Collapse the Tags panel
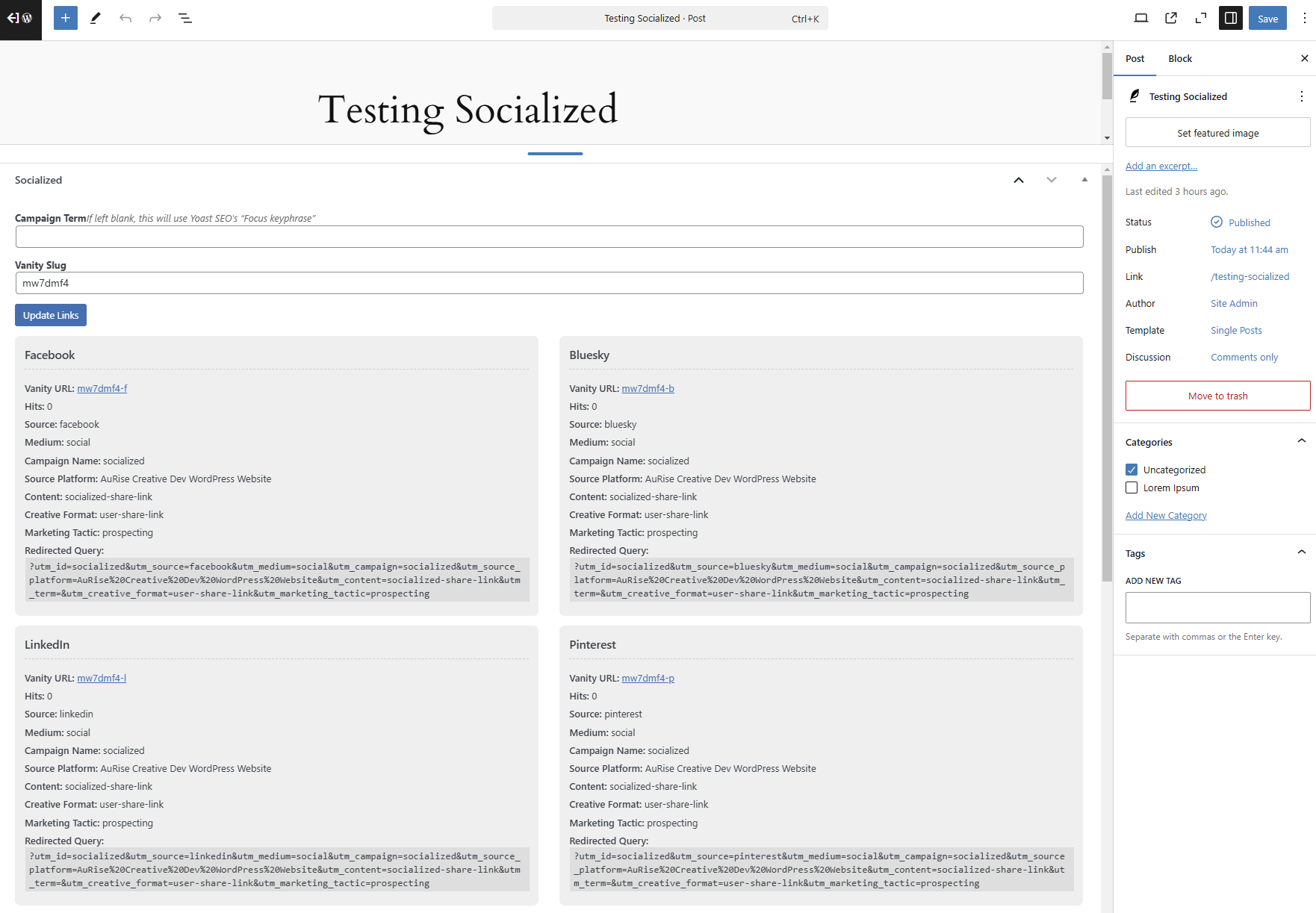Viewport: 1316px width, 913px height. [x=1302, y=552]
